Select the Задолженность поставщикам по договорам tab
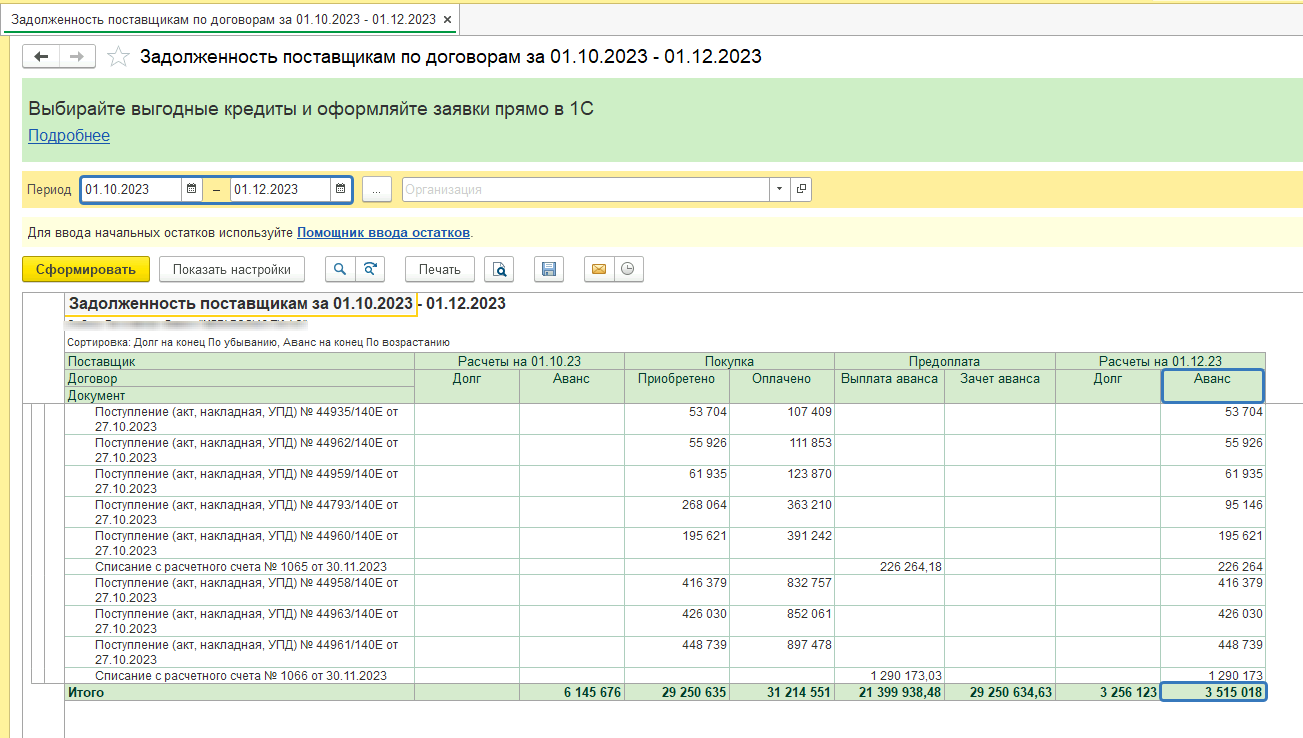This screenshot has height=738, width=1303. pyautogui.click(x=223, y=20)
